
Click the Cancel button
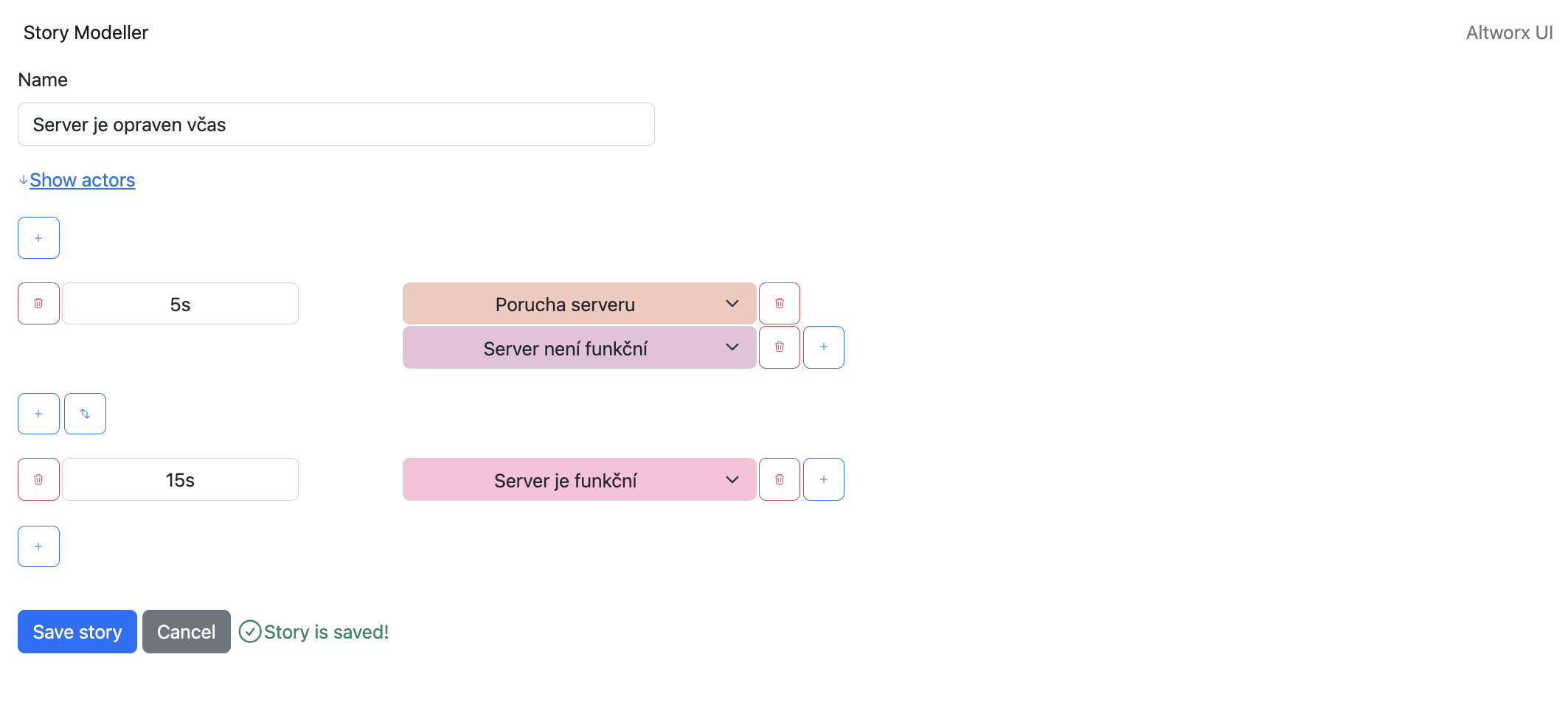pos(186,632)
